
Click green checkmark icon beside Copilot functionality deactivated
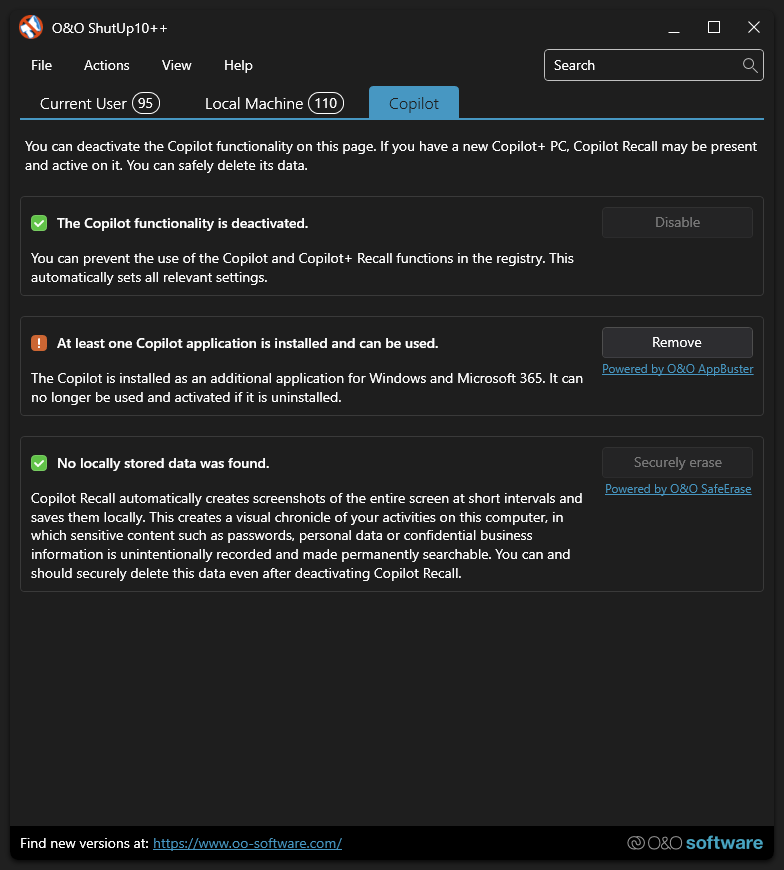(x=39, y=224)
